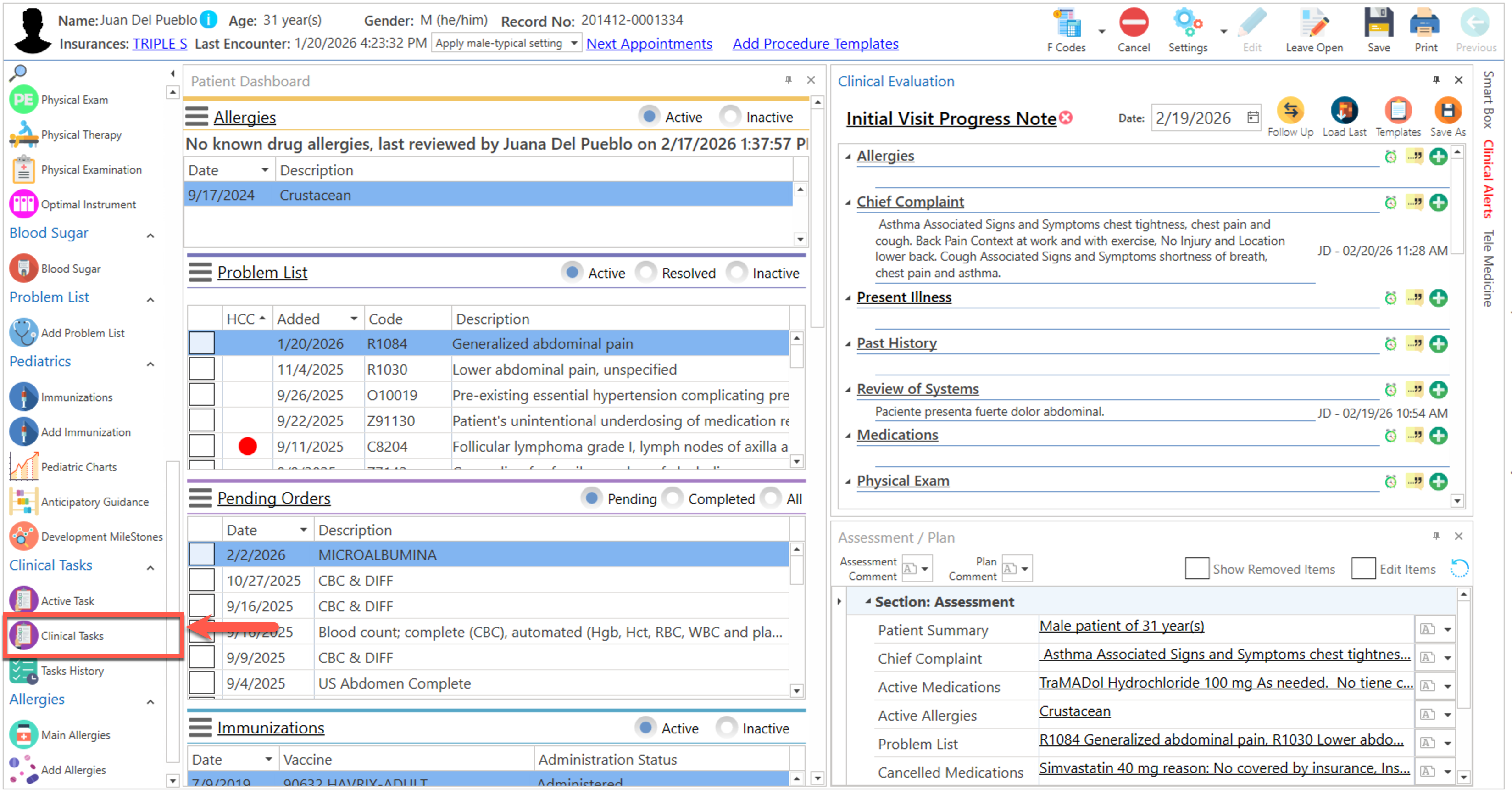Collapse the Blood Sugar sidebar group
1512x795 pixels.
pyautogui.click(x=150, y=235)
